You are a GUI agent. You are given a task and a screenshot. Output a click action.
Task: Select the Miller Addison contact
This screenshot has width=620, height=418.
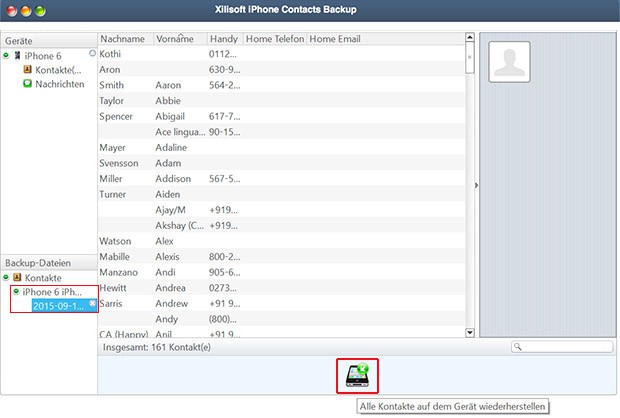(282, 178)
